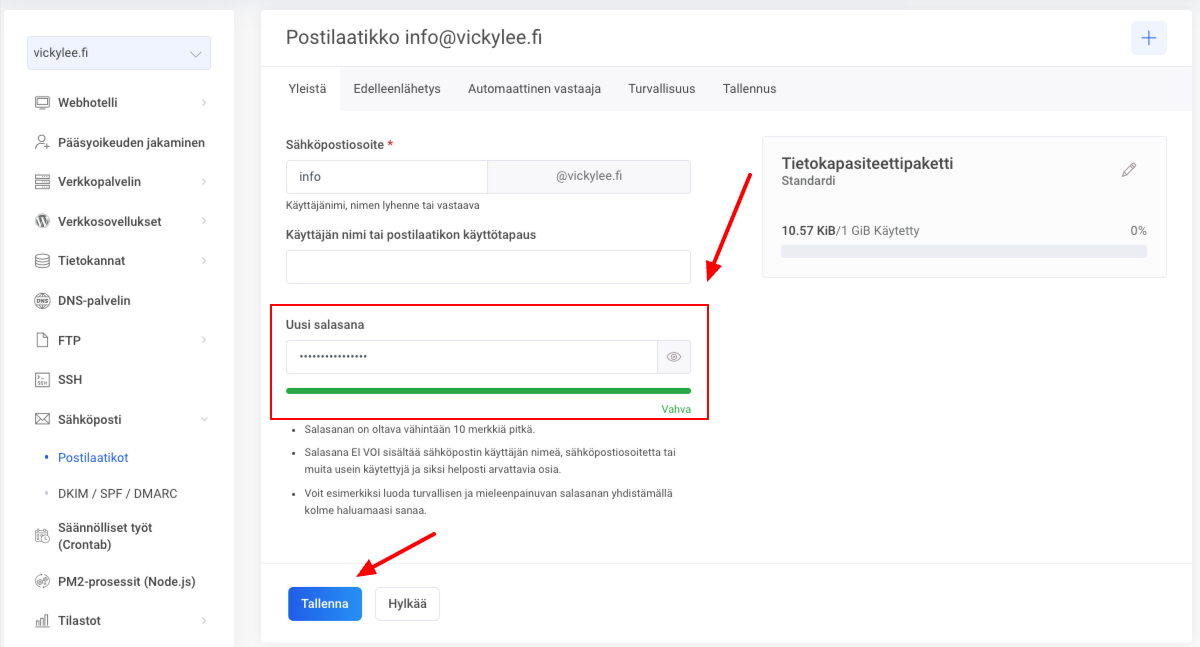Collapse the Sähköposti section chevron
Screen dimensions: 1200x647
point(203,420)
